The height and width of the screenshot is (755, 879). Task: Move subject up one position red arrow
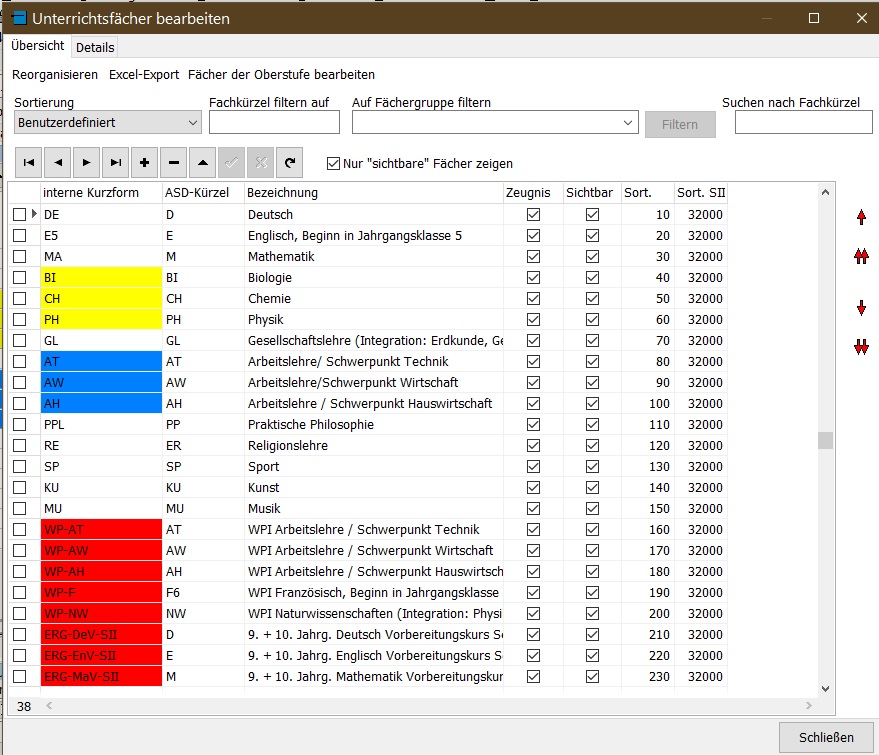[x=862, y=217]
